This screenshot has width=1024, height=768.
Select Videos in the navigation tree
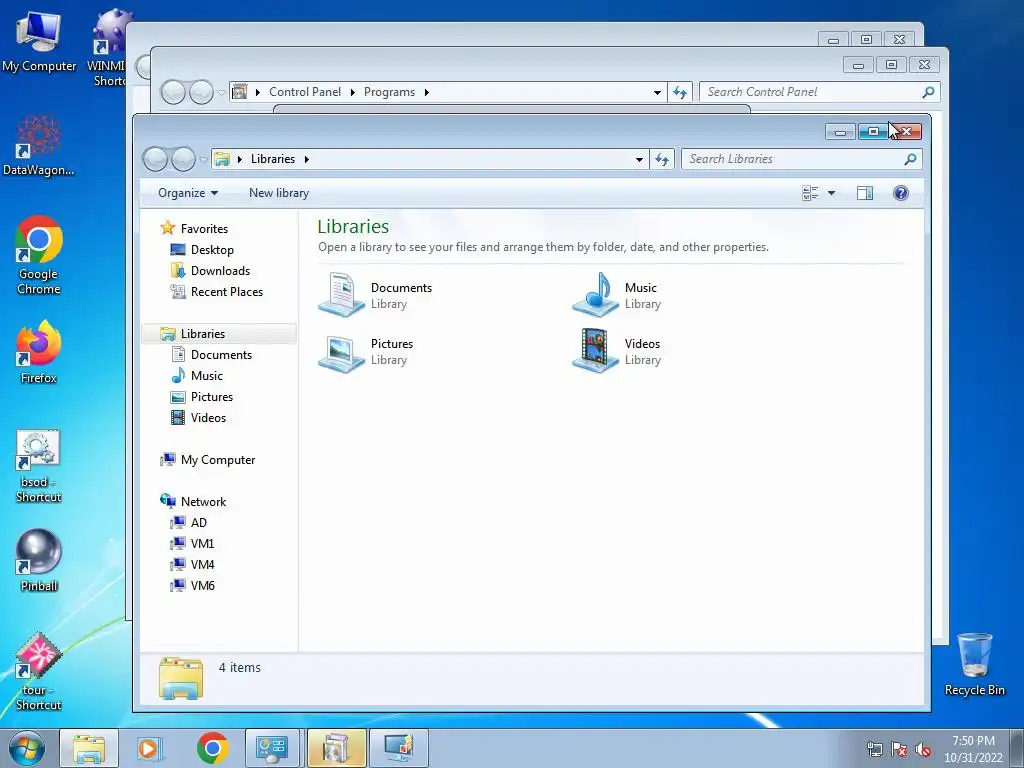208,418
